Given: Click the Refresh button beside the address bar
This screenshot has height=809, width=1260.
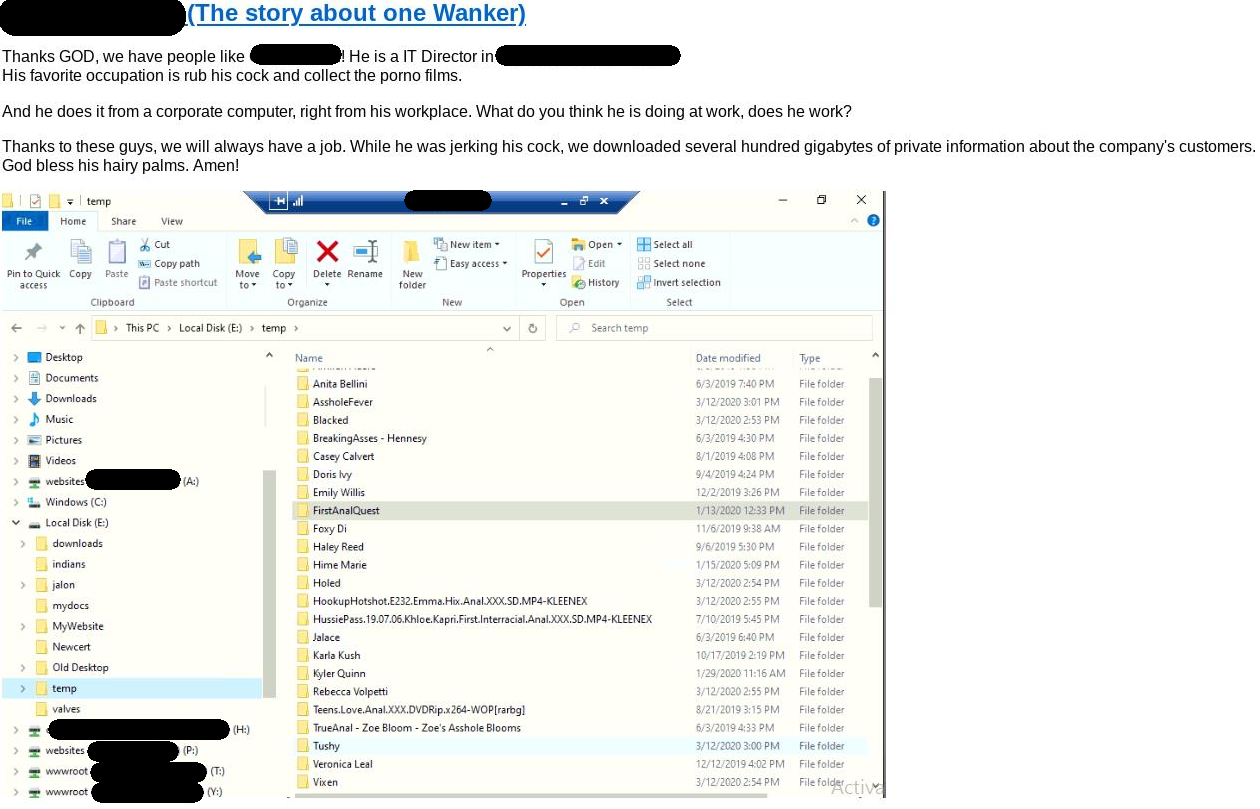Looking at the screenshot, I should (x=533, y=328).
